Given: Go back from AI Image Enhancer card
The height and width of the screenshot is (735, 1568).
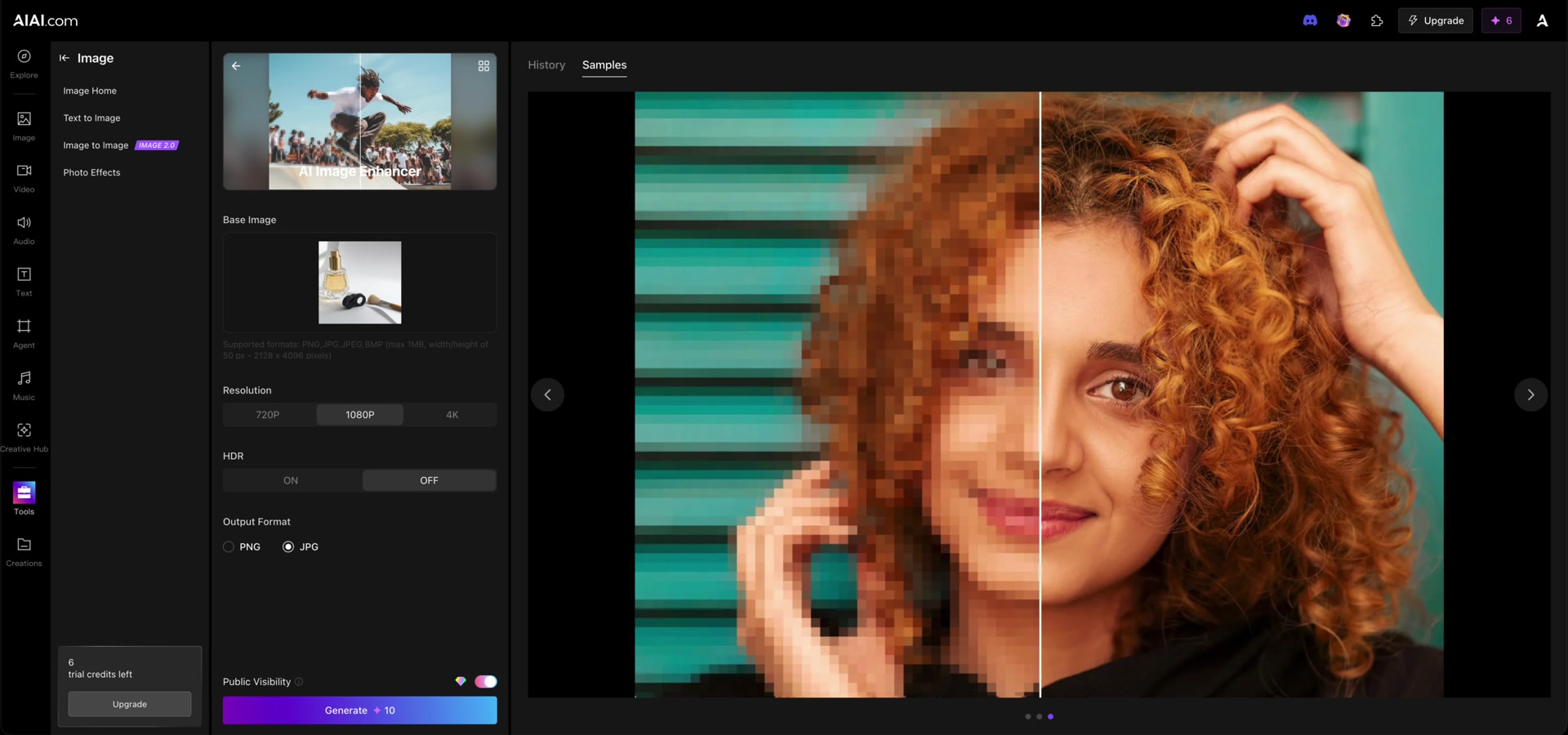Looking at the screenshot, I should point(236,65).
